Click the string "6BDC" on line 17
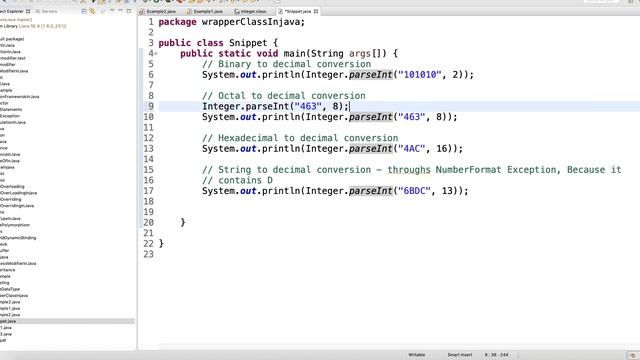 (414, 191)
